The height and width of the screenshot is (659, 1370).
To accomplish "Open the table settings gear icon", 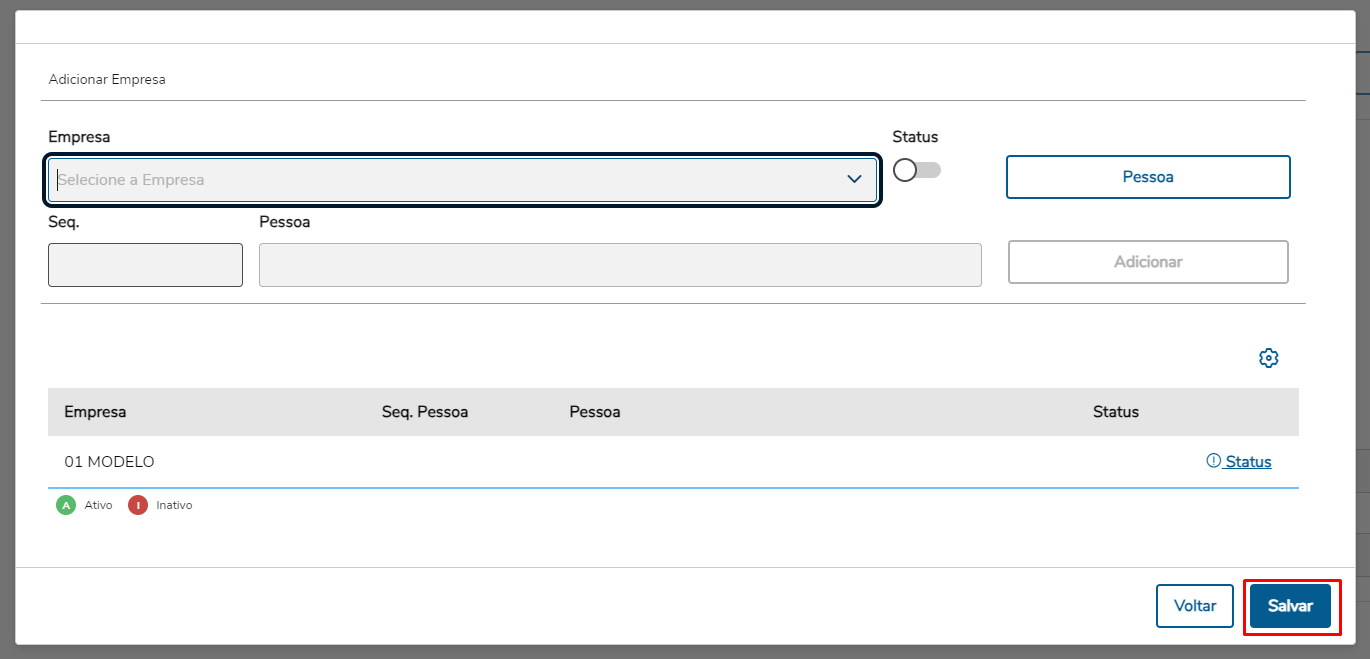I will 1269,358.
